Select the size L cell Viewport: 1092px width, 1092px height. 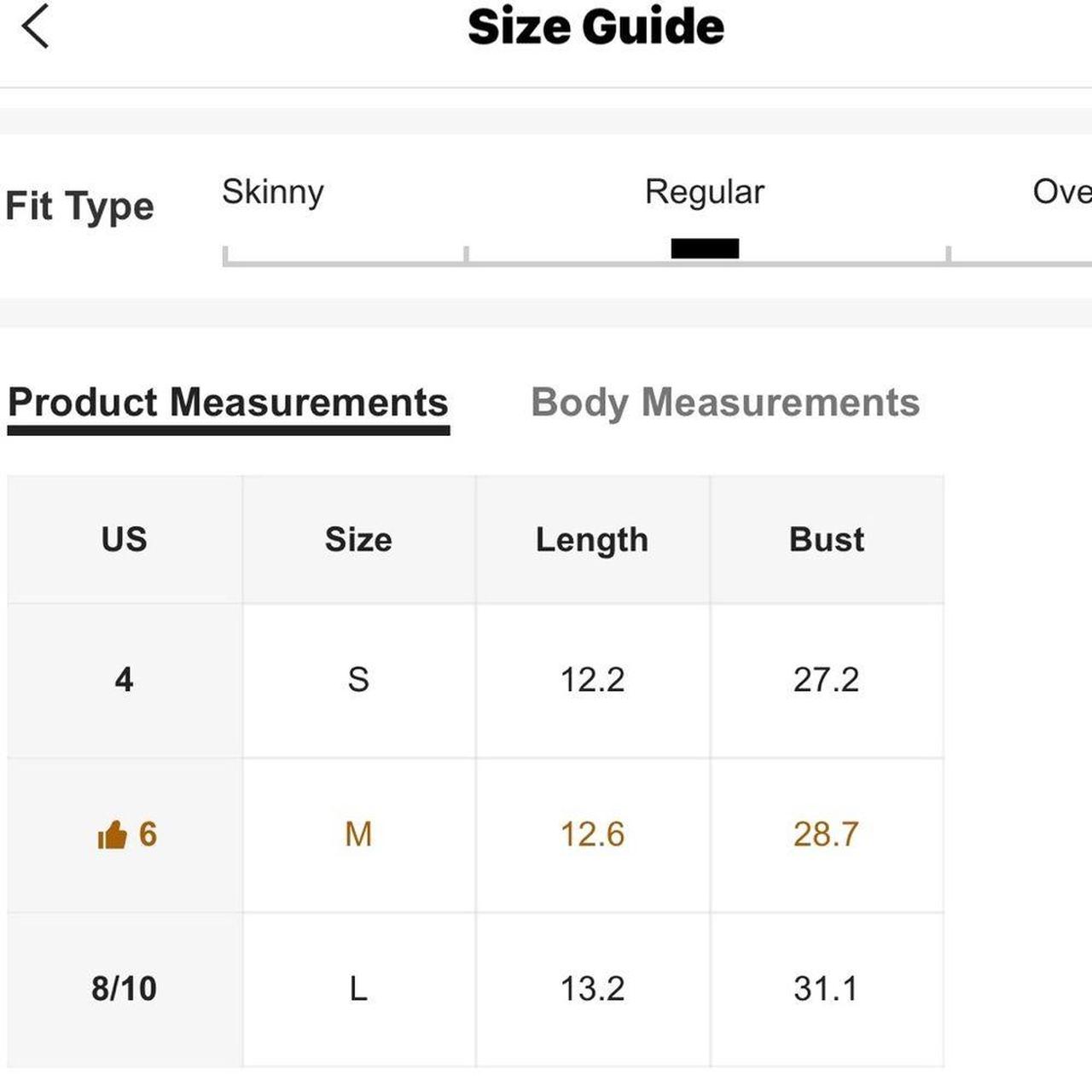[358, 989]
